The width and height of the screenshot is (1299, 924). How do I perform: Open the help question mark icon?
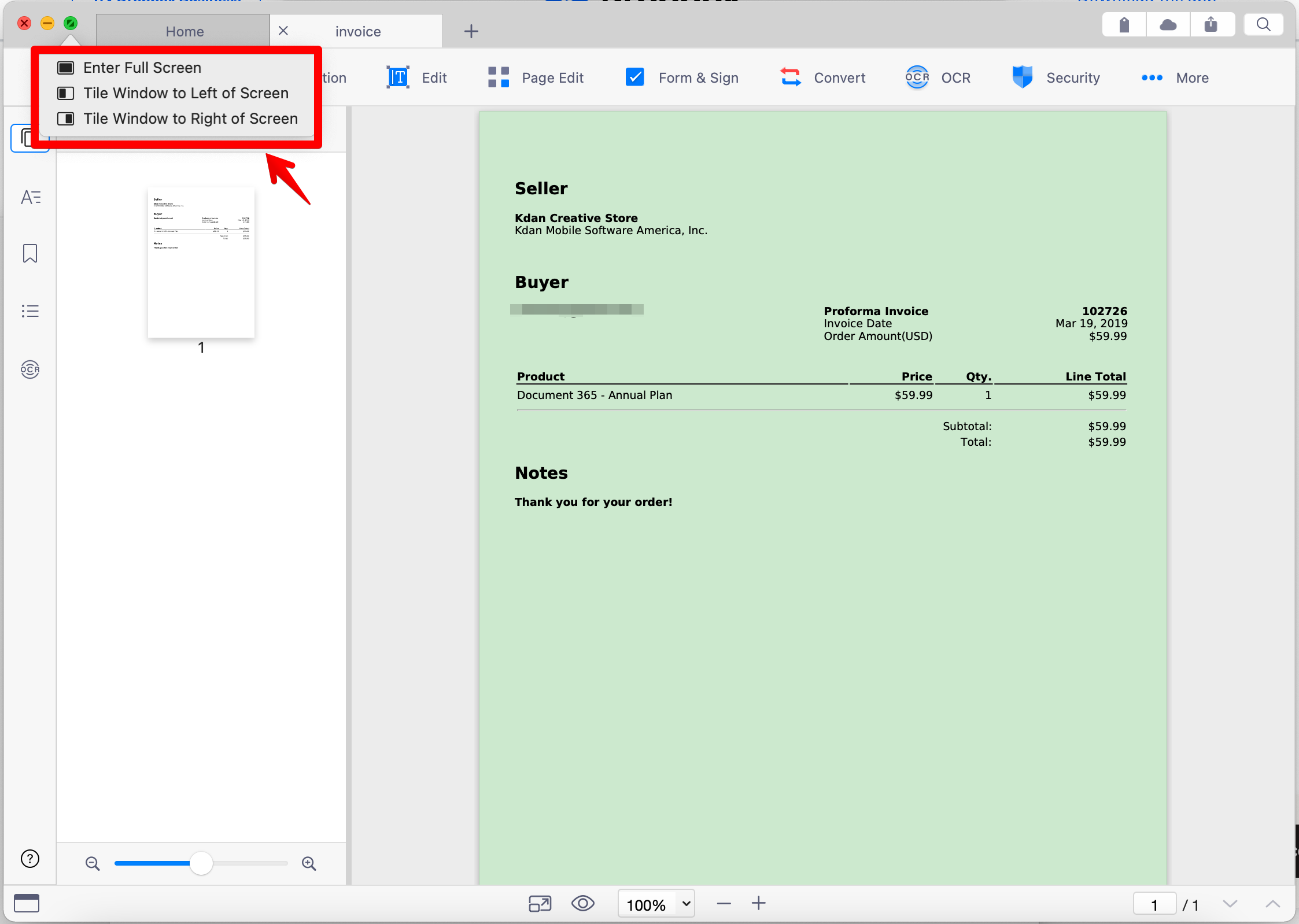point(30,859)
